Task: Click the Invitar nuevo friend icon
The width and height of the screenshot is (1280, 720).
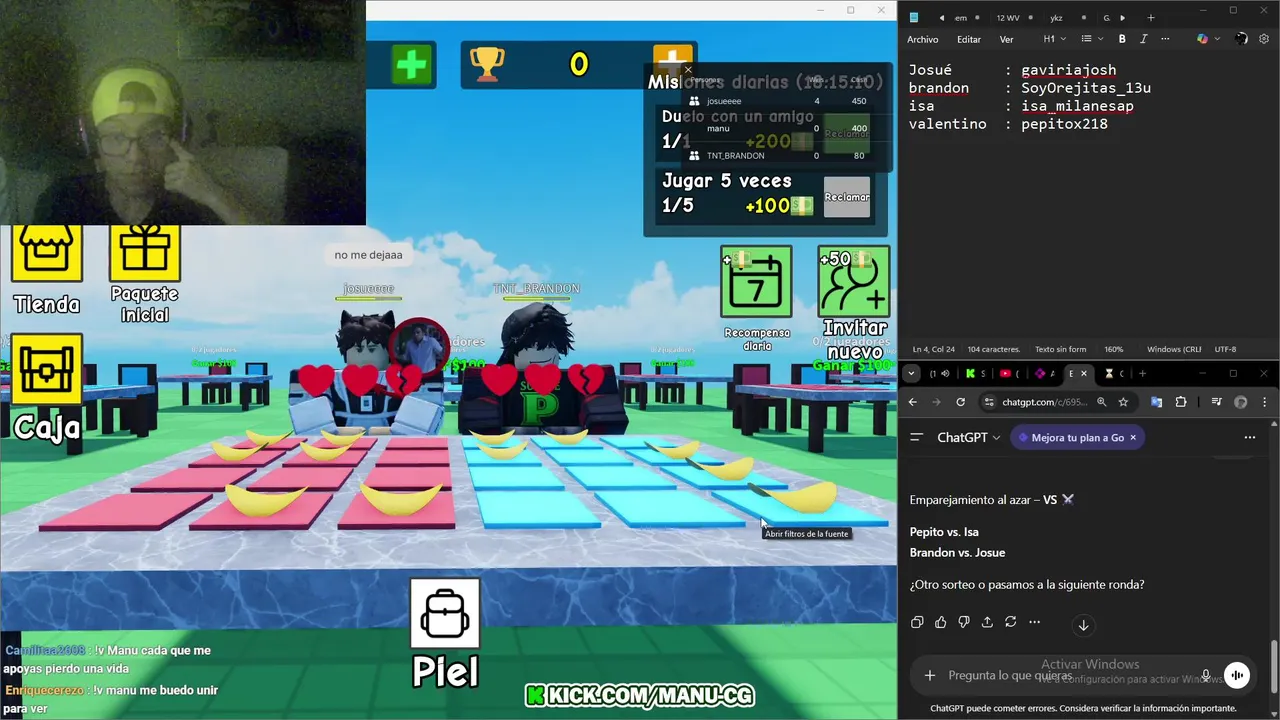Action: 853,282
